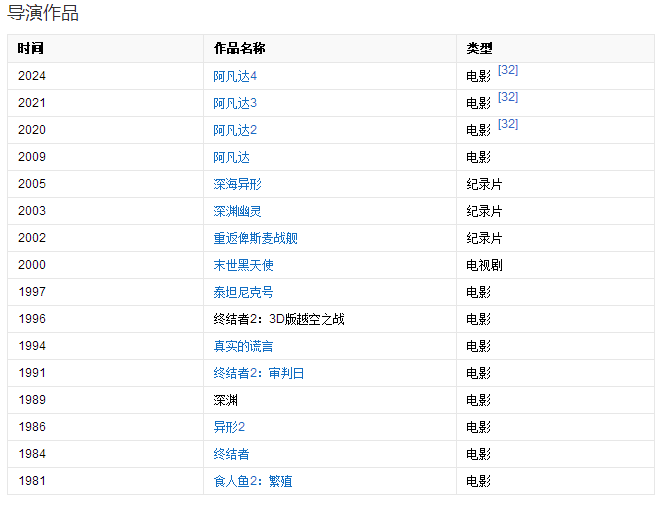Click 电影 in the 1981 row

pos(478,481)
